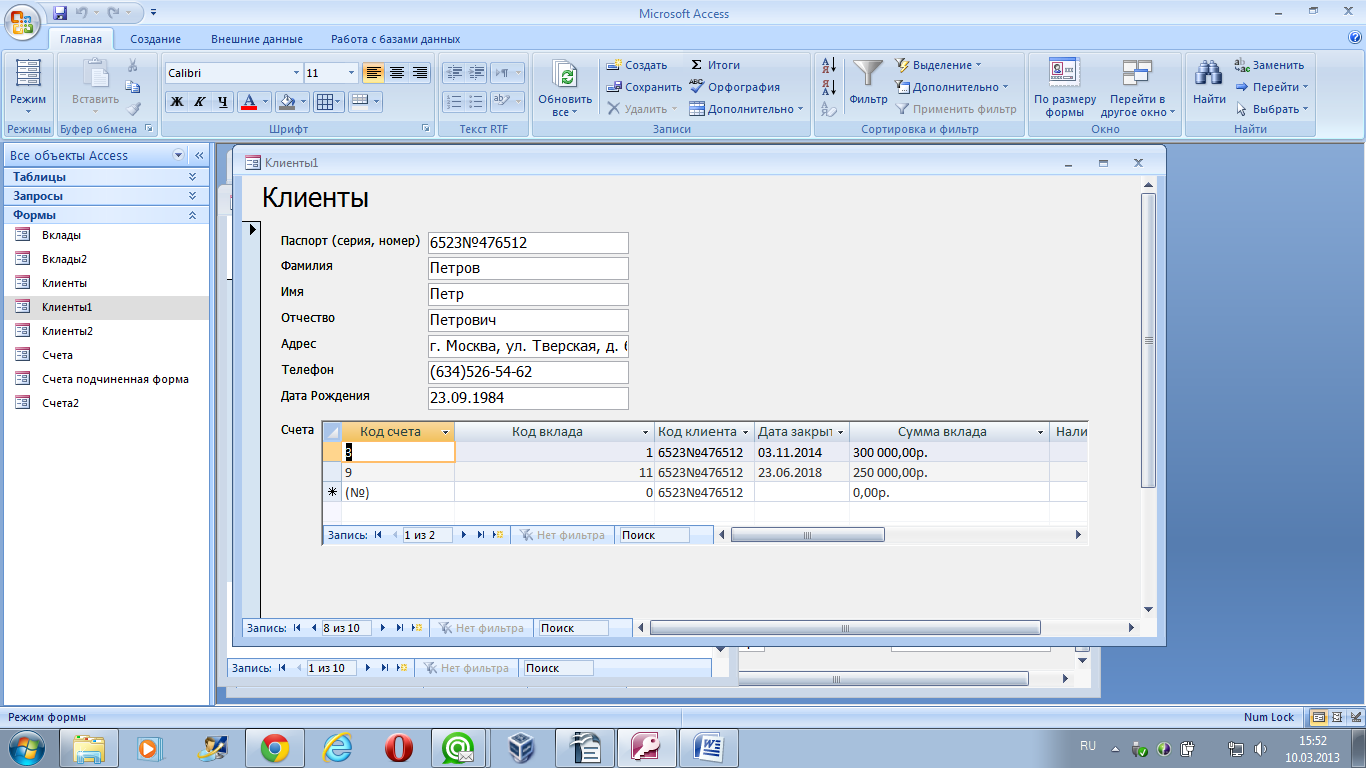1366x768 pixels.
Task: Go to next record in Клиенты1 form
Action: coord(384,628)
